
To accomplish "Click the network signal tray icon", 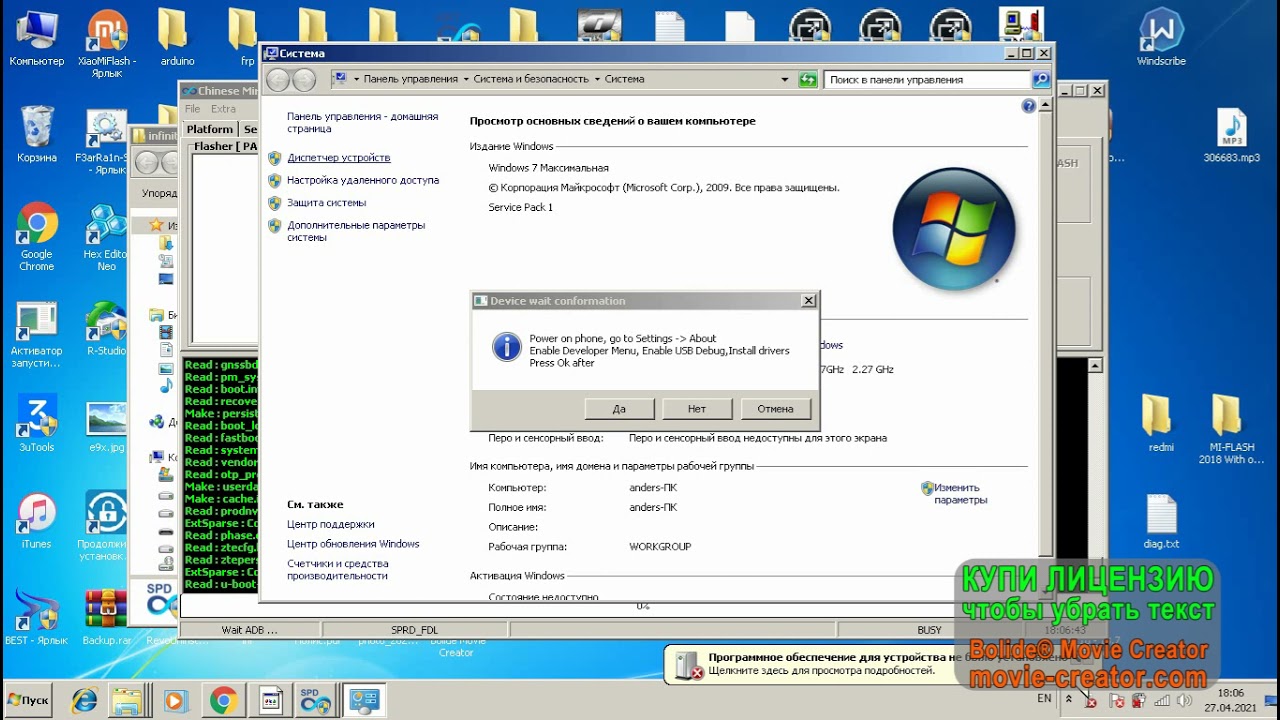I will pyautogui.click(x=1162, y=701).
